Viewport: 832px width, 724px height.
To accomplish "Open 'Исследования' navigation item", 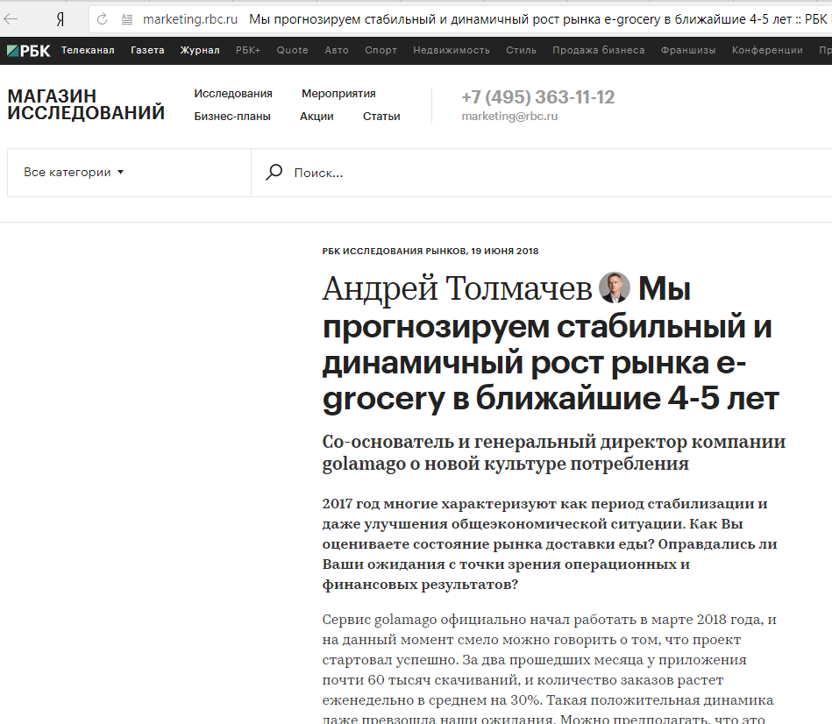I will (x=233, y=93).
